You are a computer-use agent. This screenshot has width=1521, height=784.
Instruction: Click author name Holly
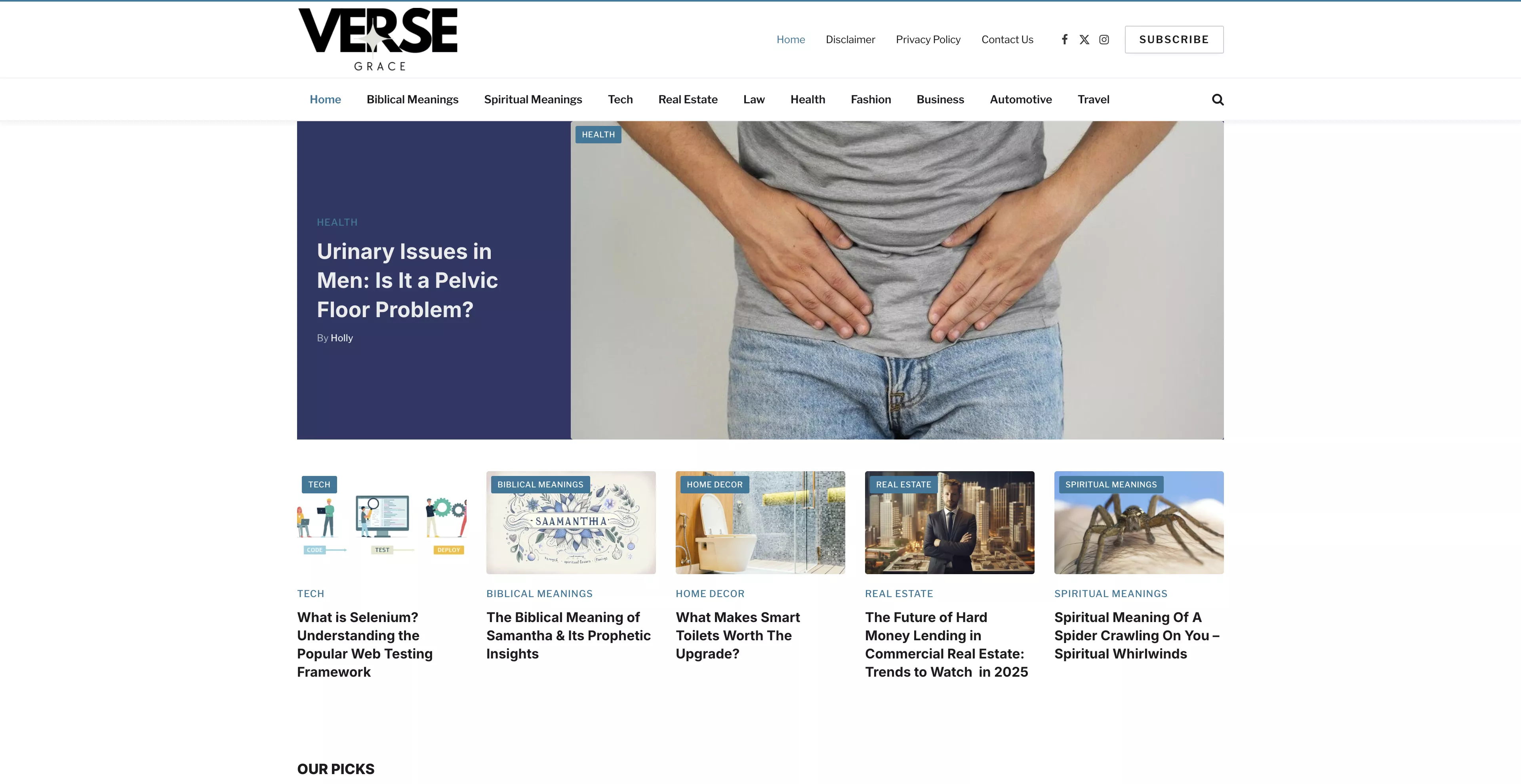click(341, 338)
